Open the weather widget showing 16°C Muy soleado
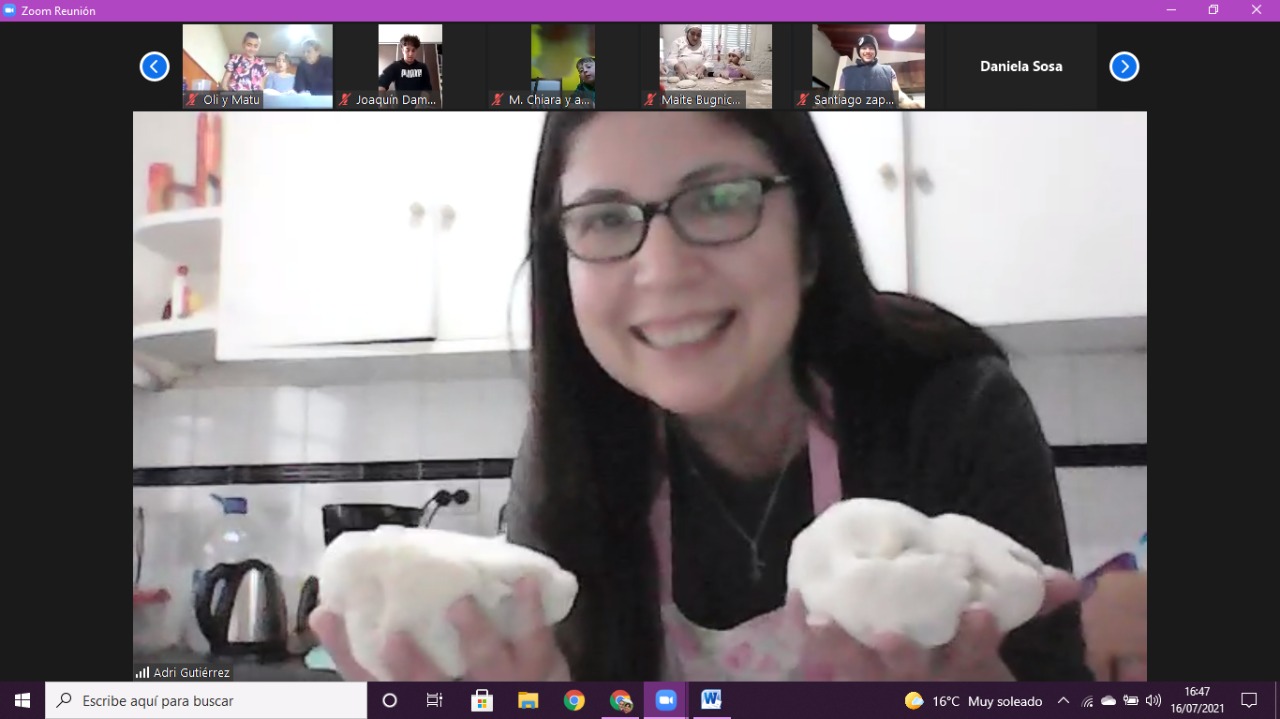Screen dimensions: 1280x719 [973, 701]
